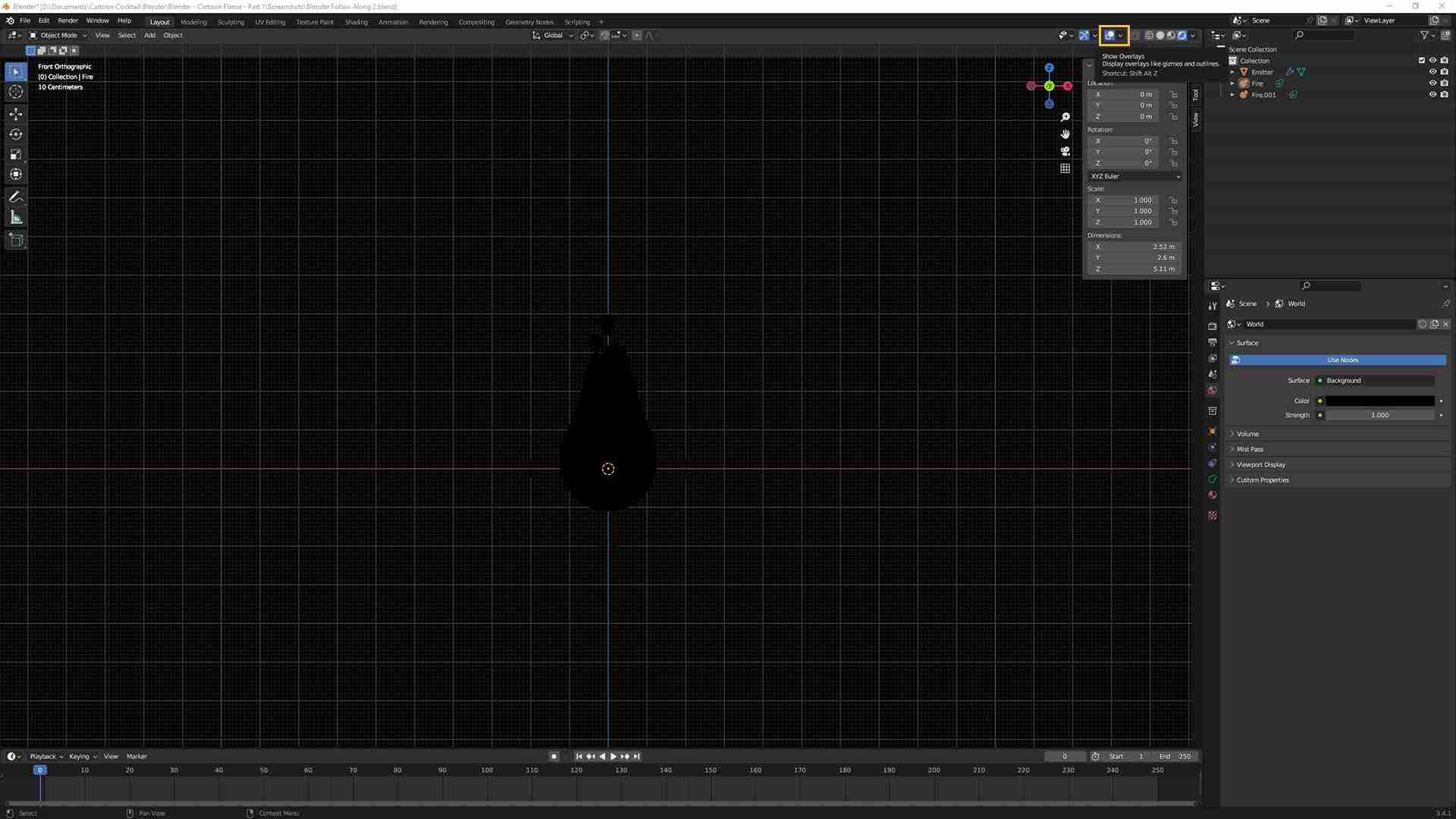
Task: Toggle Emitter visibility eye icon
Action: (1432, 72)
